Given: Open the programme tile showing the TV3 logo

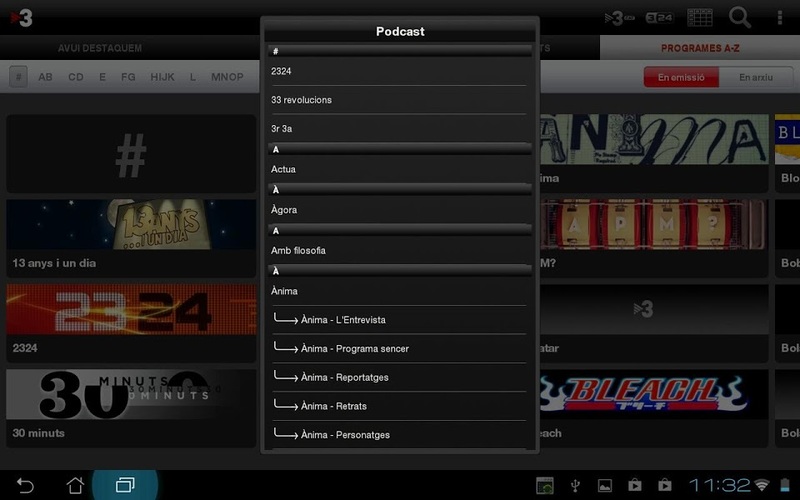Looking at the screenshot, I should coord(654,323).
